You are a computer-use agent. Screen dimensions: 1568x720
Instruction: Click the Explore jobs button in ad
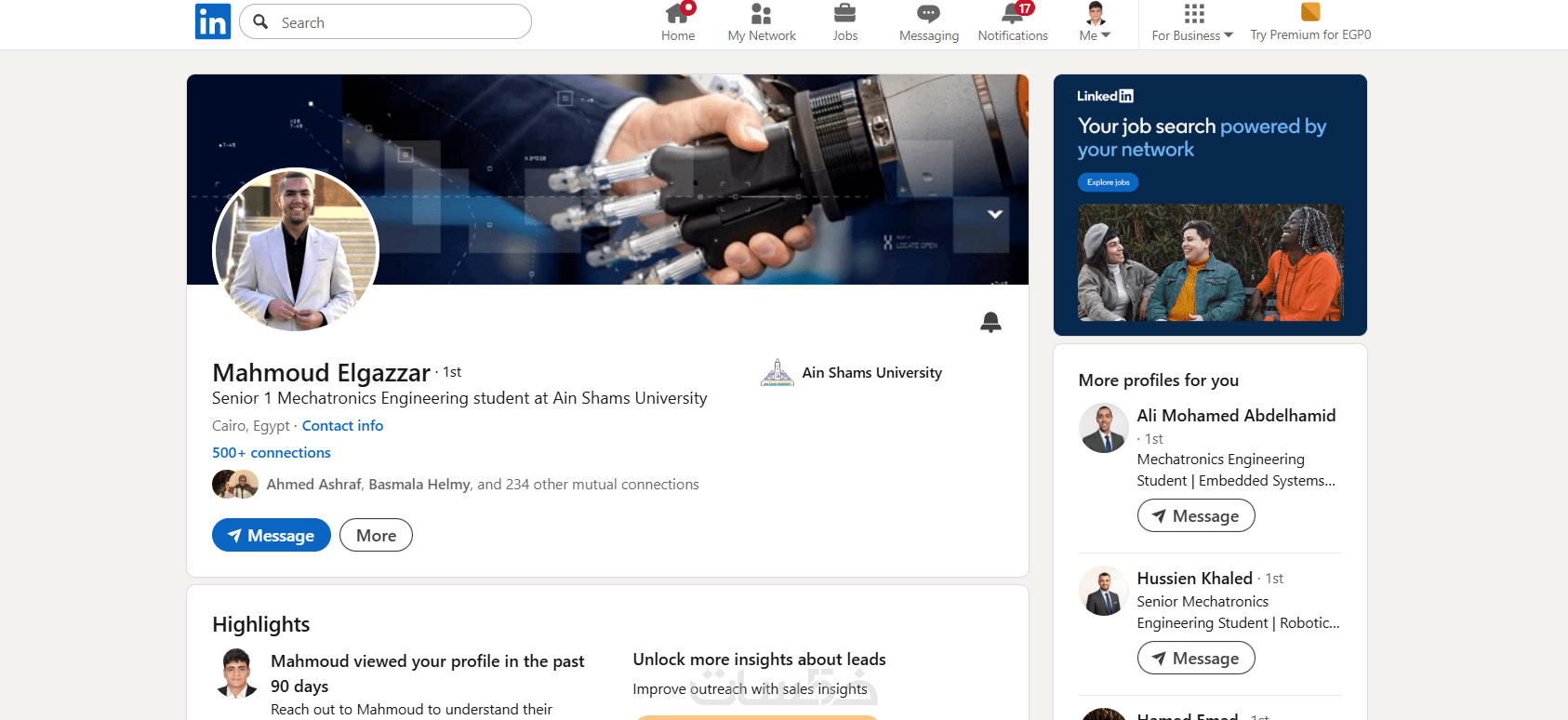[x=1108, y=182]
